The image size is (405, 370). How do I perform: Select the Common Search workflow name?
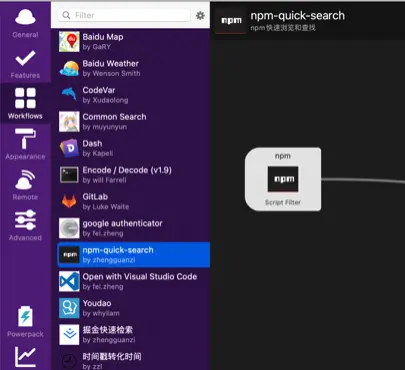point(114,117)
